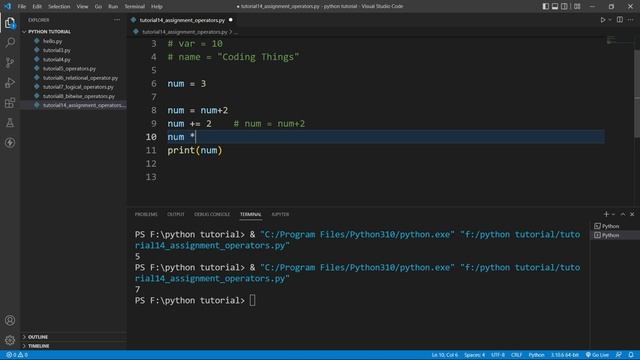This screenshot has height=360, width=640.
Task: Open new terminal launch profile dropdown
Action: (x=613, y=214)
